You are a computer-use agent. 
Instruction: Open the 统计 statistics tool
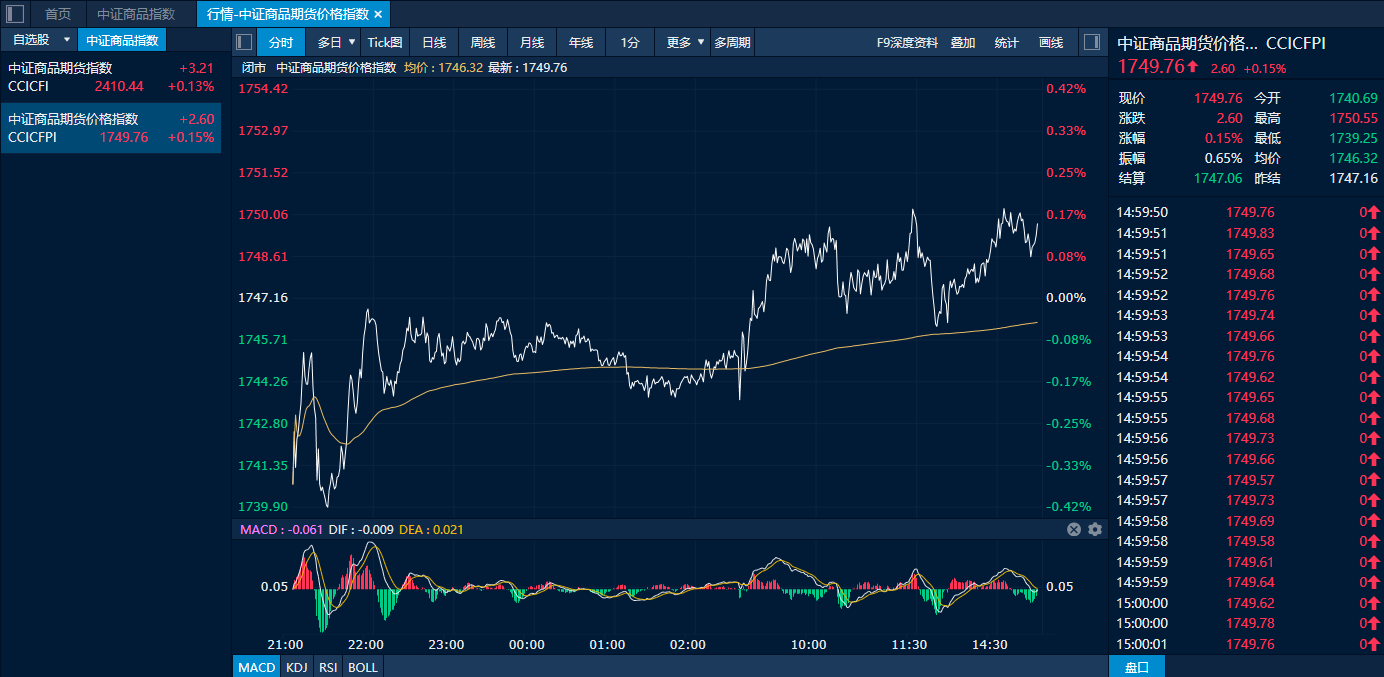coord(1007,42)
